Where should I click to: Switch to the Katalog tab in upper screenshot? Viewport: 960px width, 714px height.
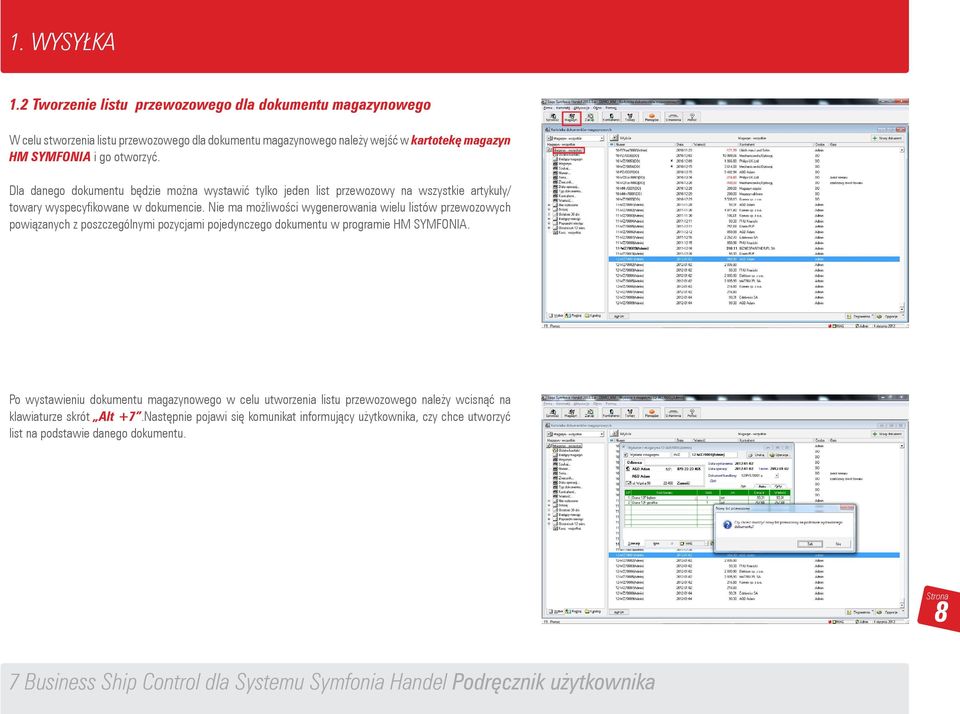[x=593, y=316]
